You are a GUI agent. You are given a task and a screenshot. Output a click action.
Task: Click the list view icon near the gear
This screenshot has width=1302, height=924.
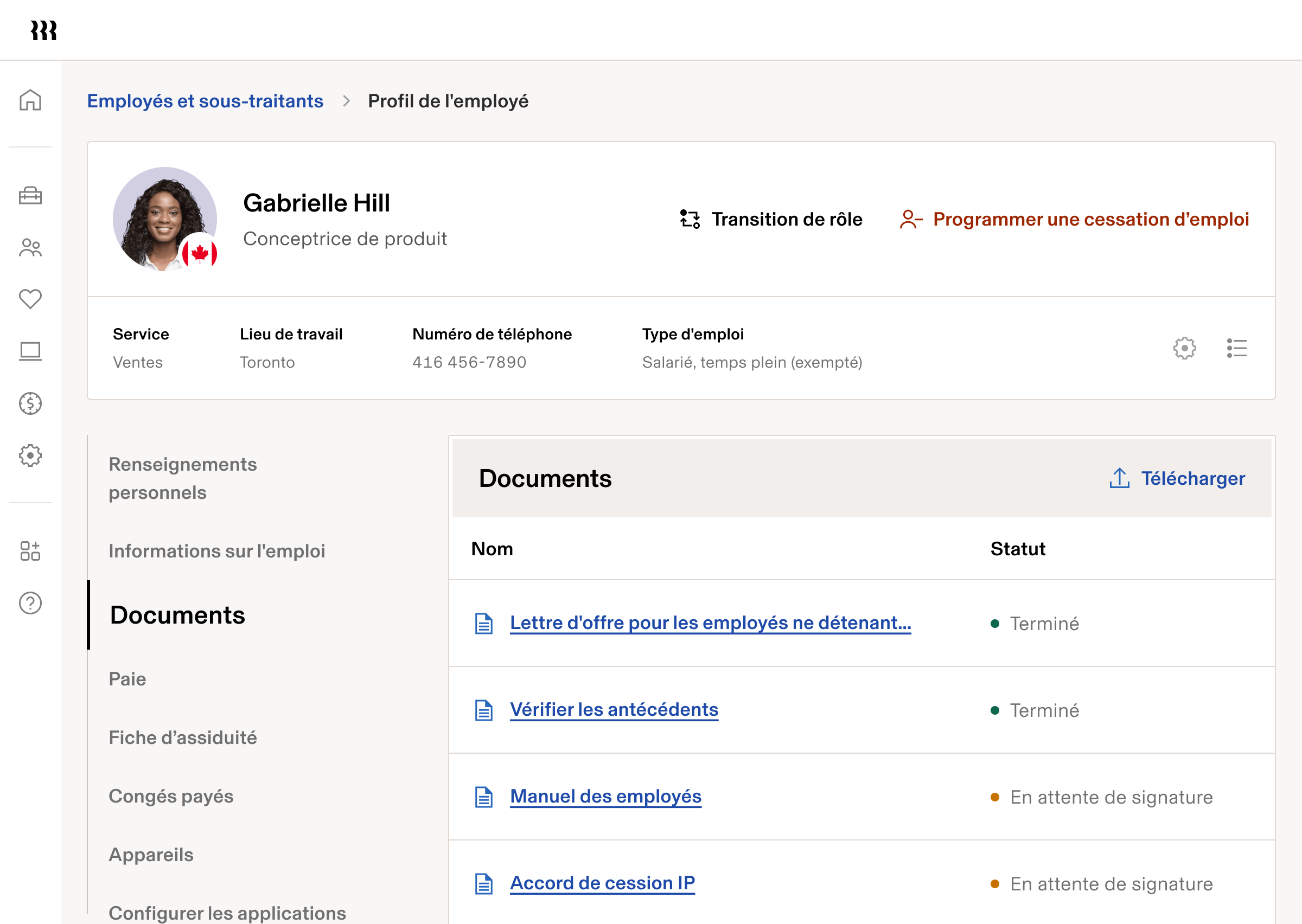[1237, 348]
